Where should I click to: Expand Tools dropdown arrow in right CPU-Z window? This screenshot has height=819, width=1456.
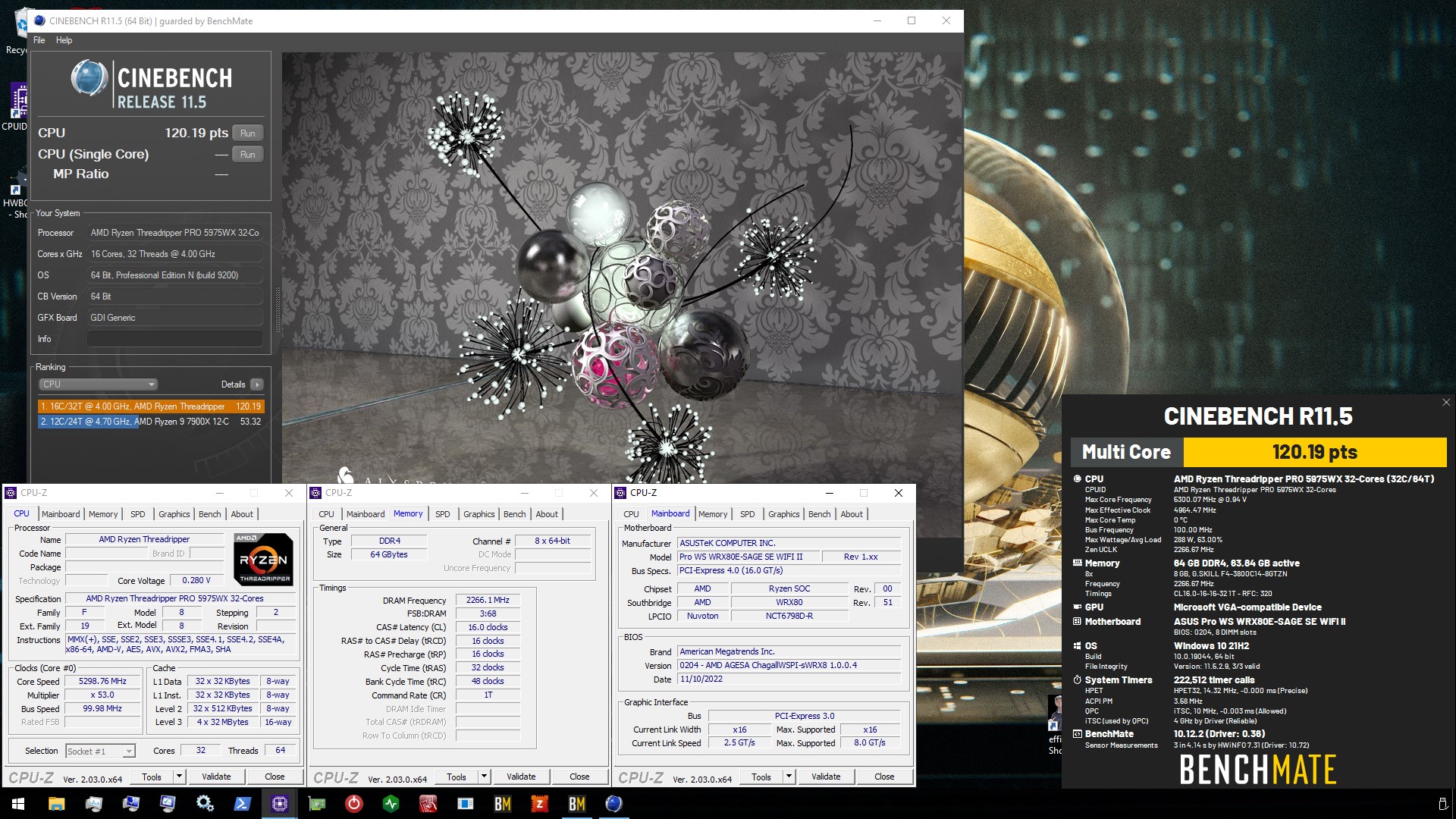(789, 777)
